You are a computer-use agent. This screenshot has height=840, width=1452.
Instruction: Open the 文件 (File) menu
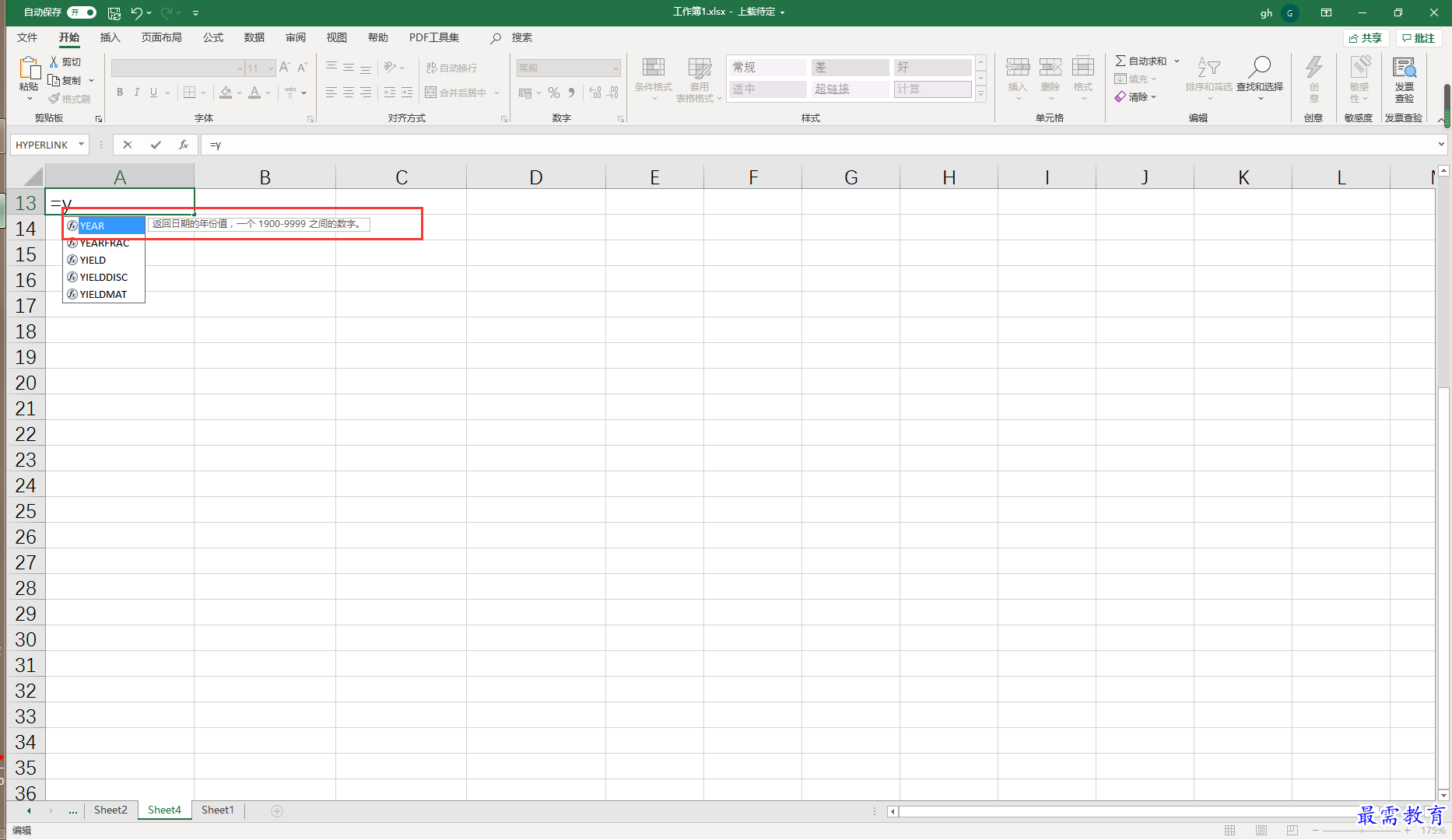click(x=27, y=37)
